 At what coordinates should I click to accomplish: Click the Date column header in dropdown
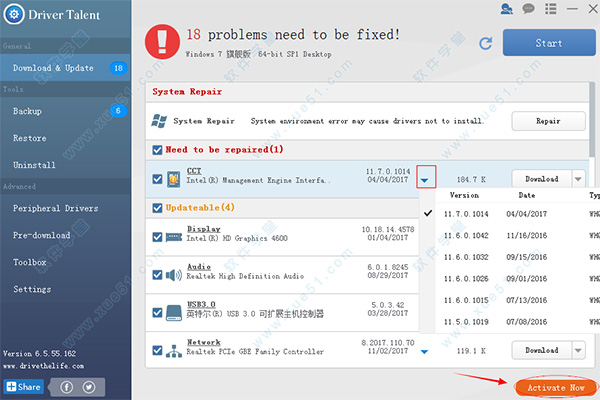point(527,195)
